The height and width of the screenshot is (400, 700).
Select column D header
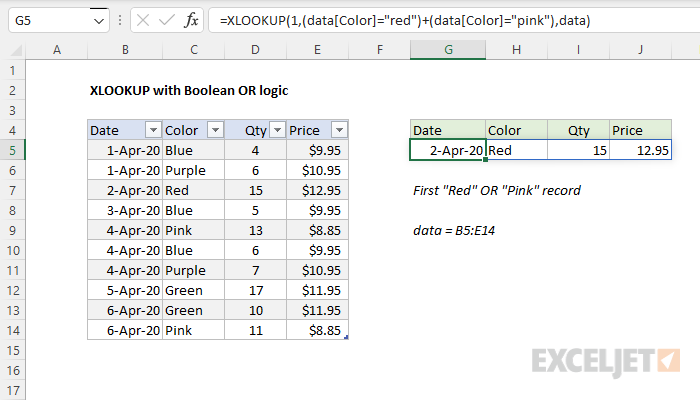point(255,50)
